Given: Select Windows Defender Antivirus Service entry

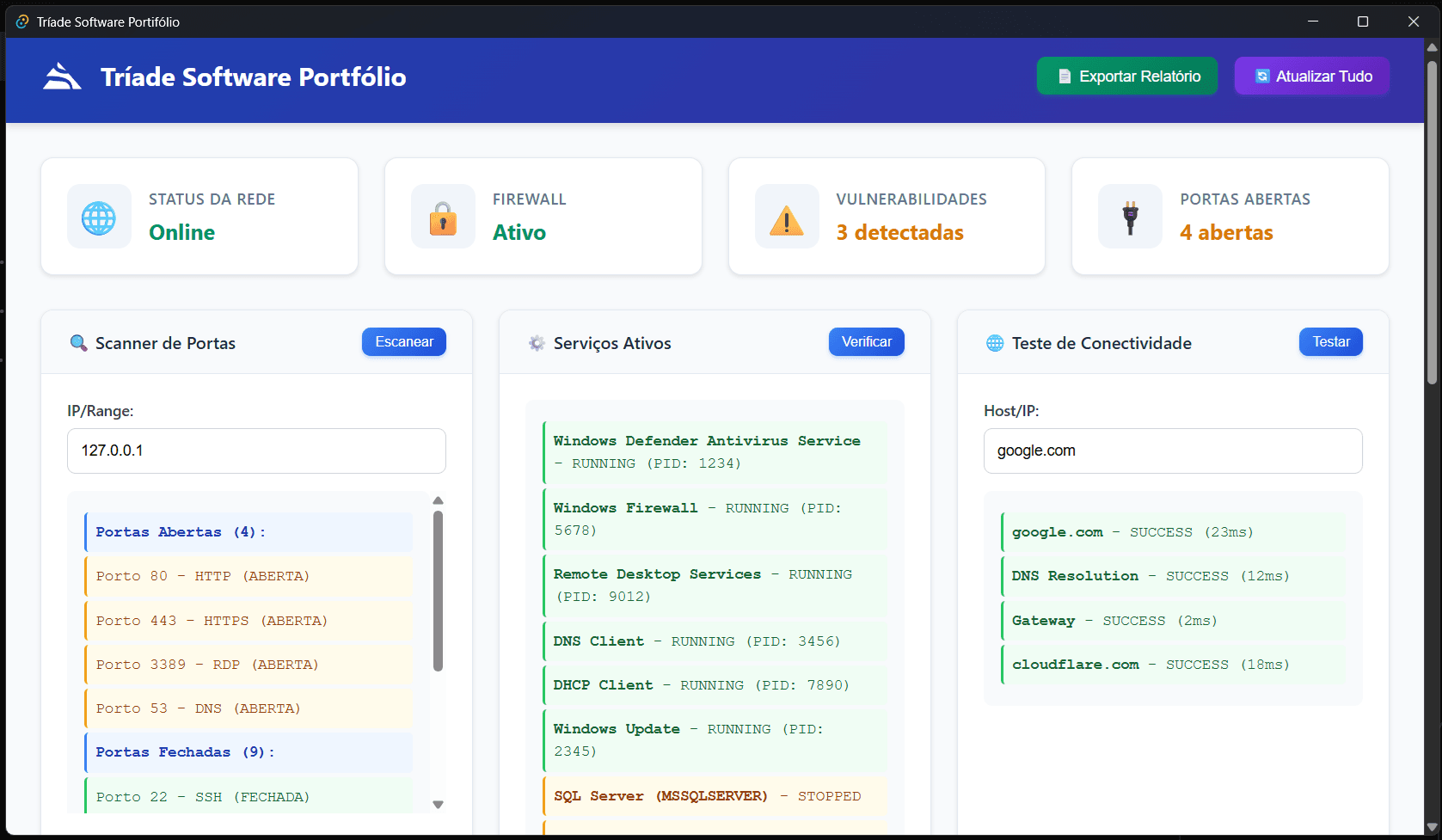Looking at the screenshot, I should coord(715,452).
